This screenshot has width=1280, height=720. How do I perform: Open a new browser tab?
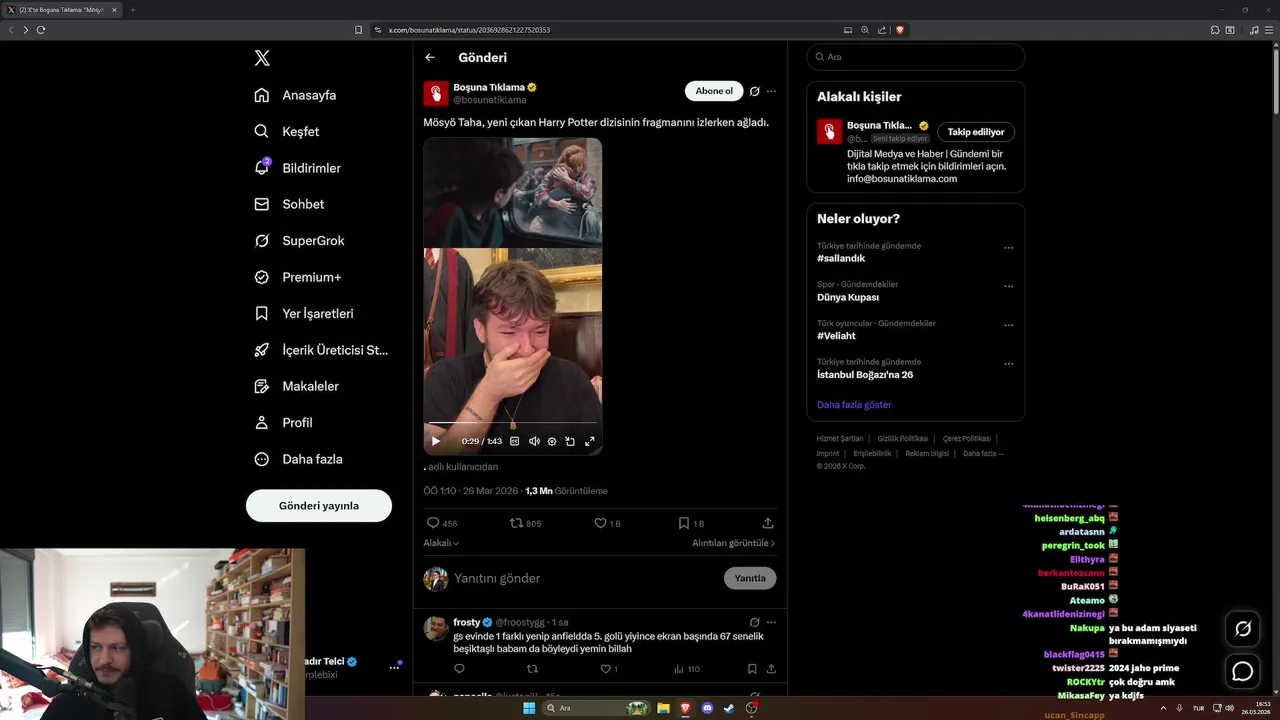[132, 10]
